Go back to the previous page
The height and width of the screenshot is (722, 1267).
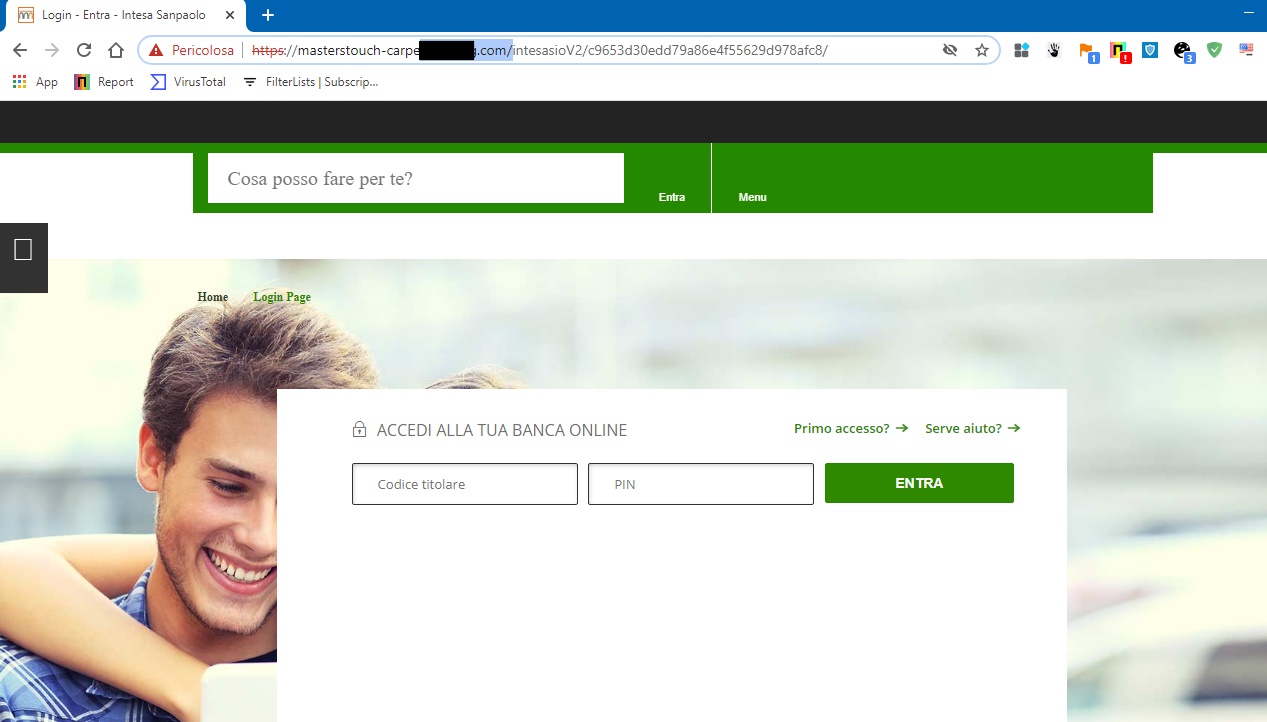click(20, 50)
